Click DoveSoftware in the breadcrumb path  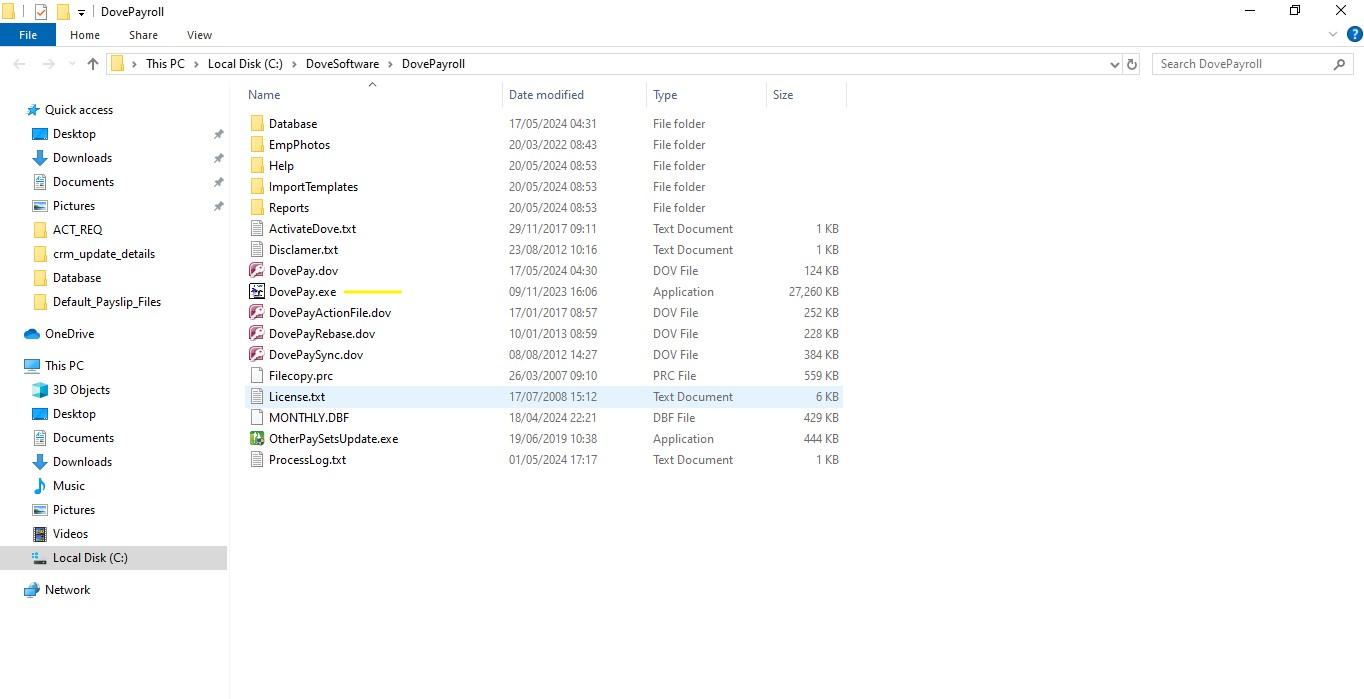pyautogui.click(x=342, y=64)
